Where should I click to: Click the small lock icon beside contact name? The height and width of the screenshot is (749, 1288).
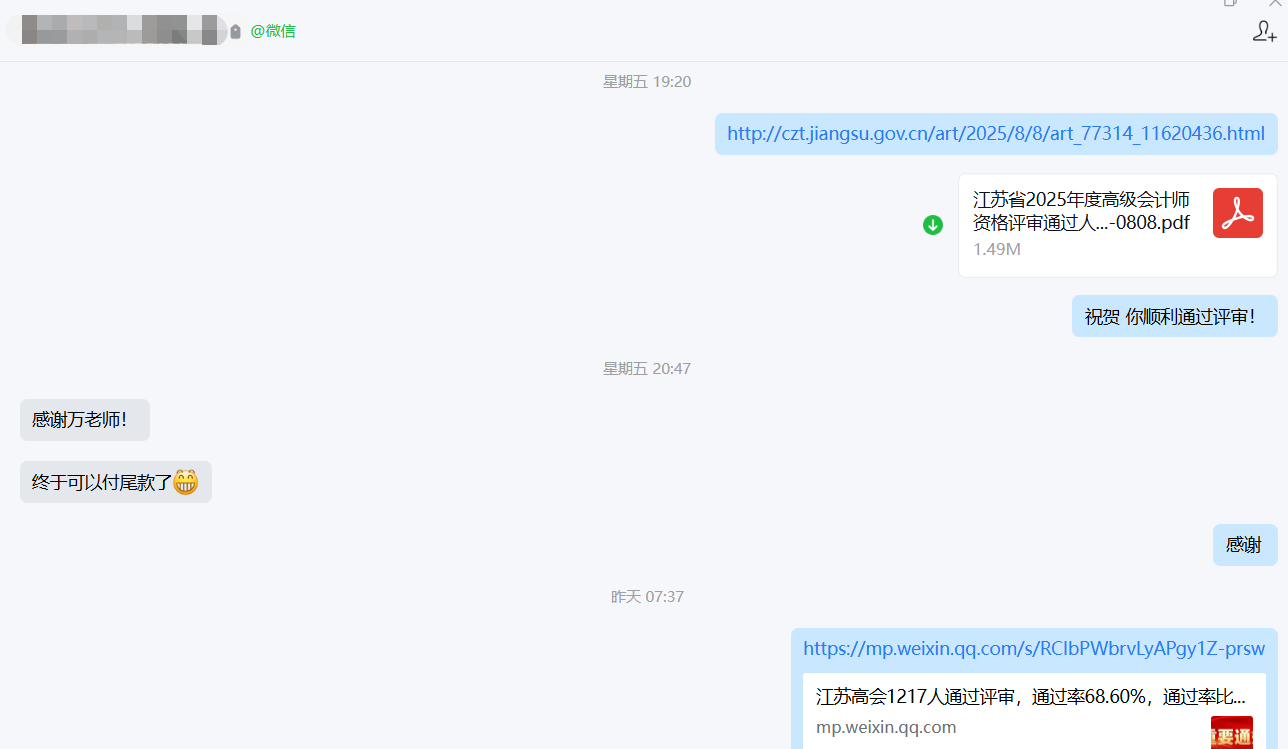click(x=235, y=32)
